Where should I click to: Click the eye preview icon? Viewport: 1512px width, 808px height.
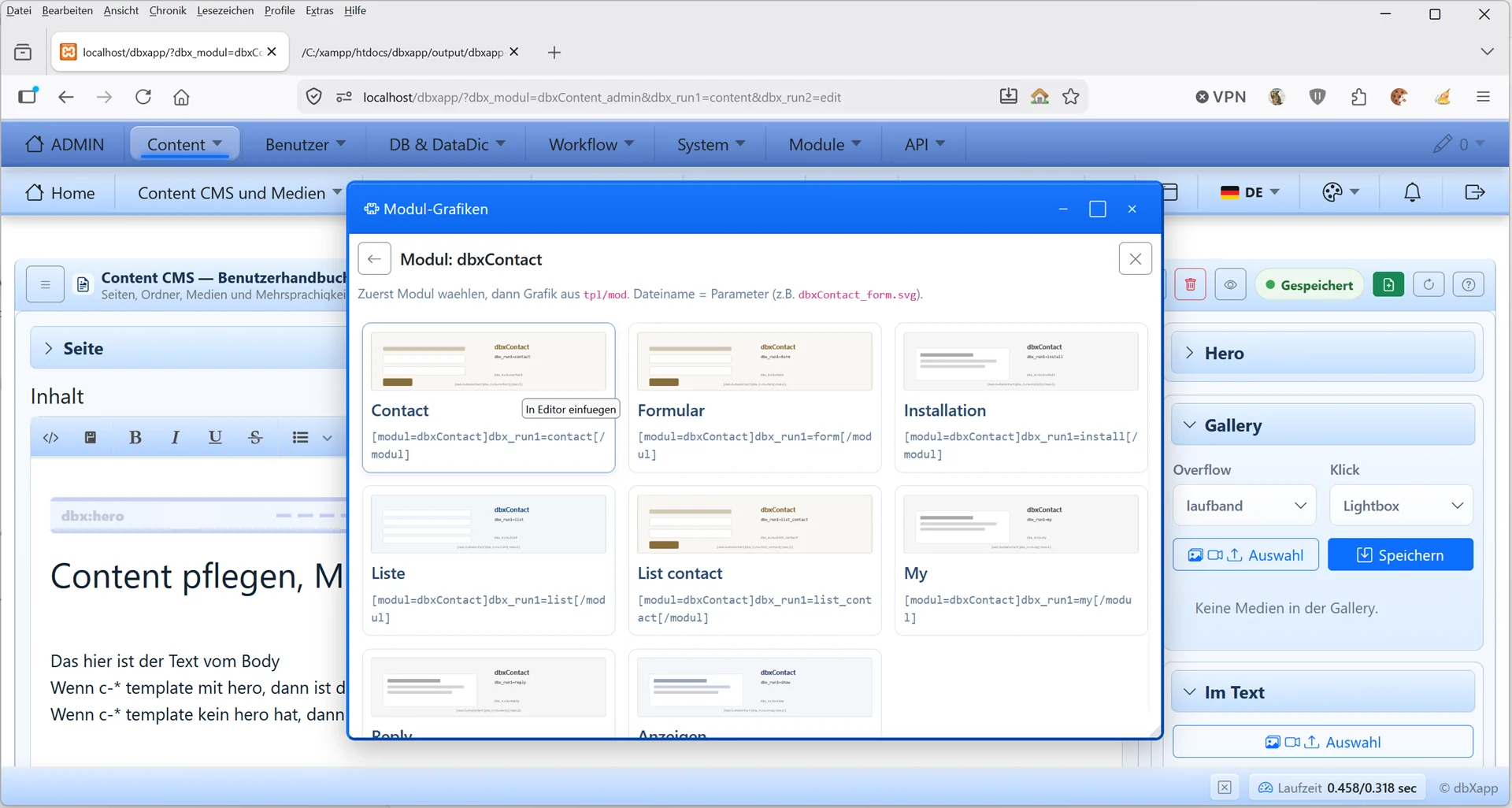point(1230,285)
